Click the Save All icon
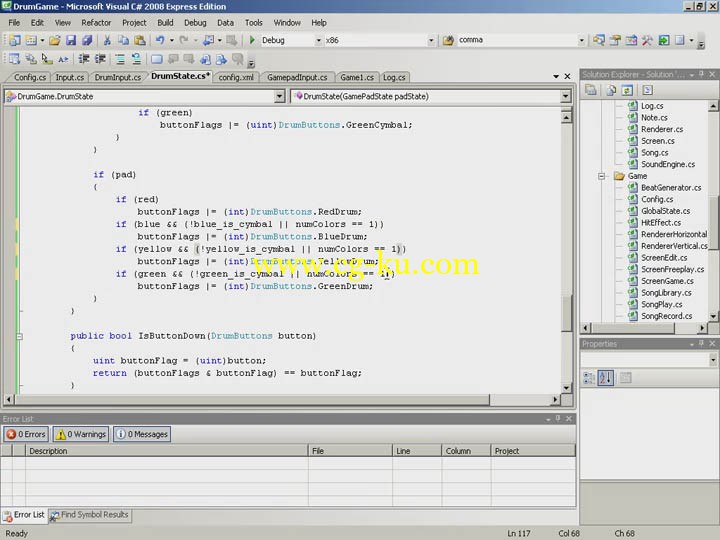 [87, 40]
